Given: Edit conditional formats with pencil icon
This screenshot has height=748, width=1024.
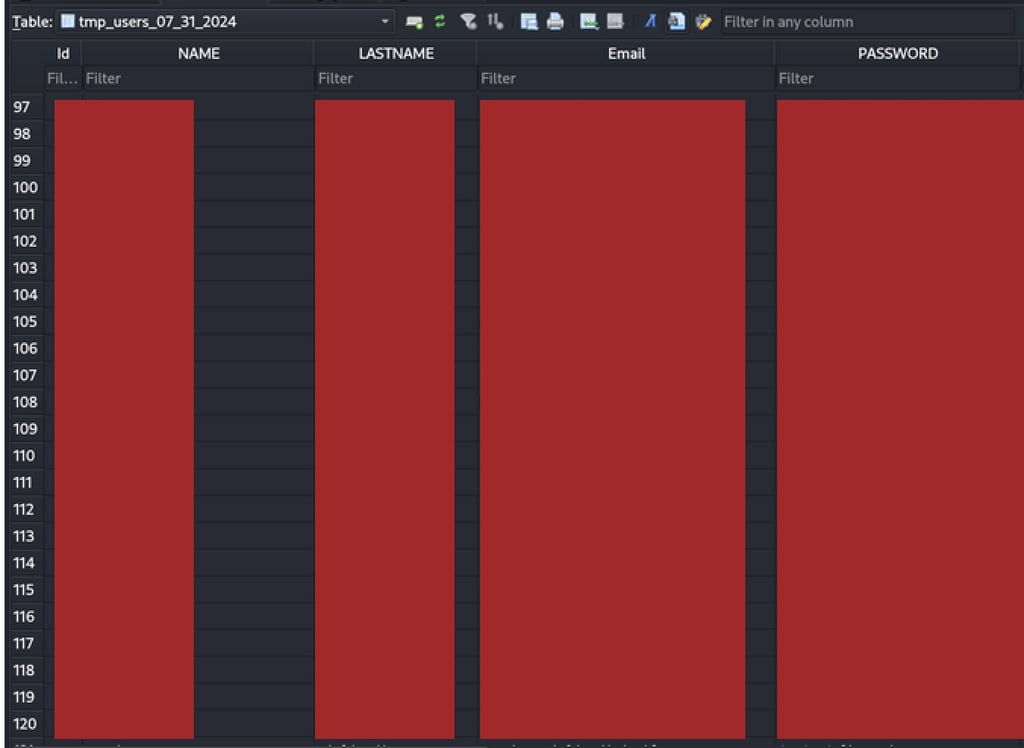Looking at the screenshot, I should (x=703, y=22).
